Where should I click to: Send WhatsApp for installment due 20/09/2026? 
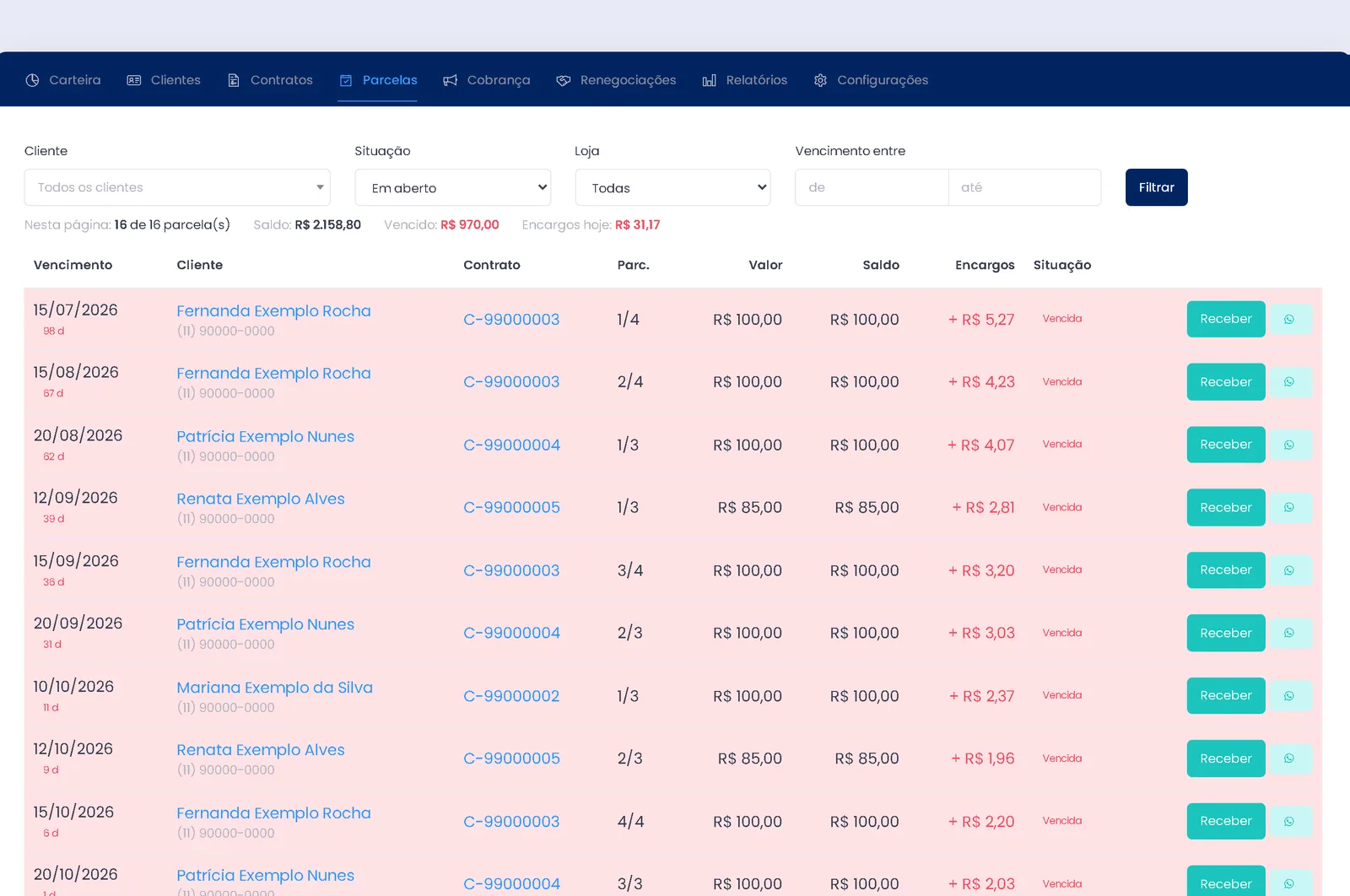(1290, 633)
